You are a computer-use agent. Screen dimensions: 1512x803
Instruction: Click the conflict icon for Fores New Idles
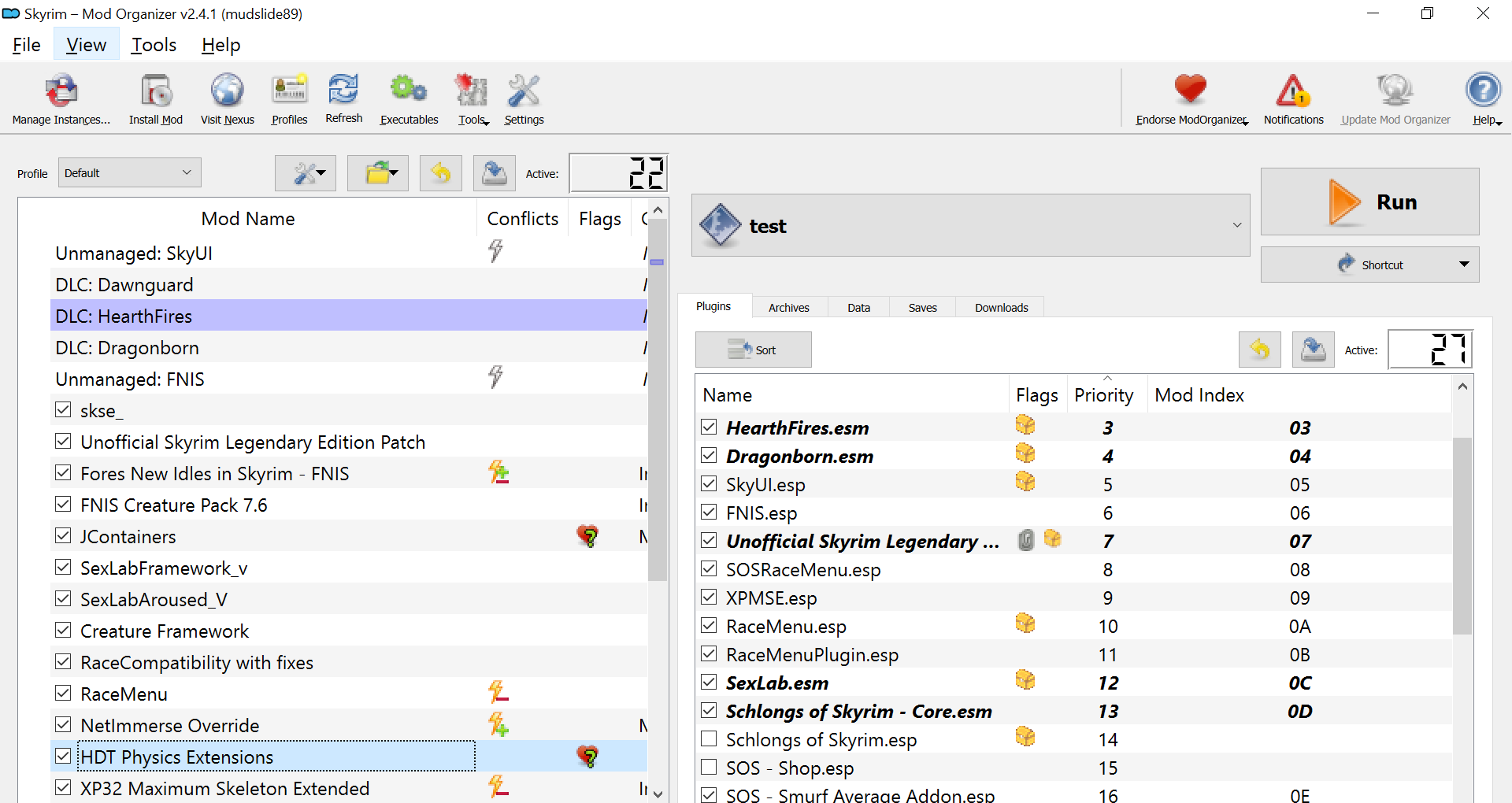(x=498, y=472)
